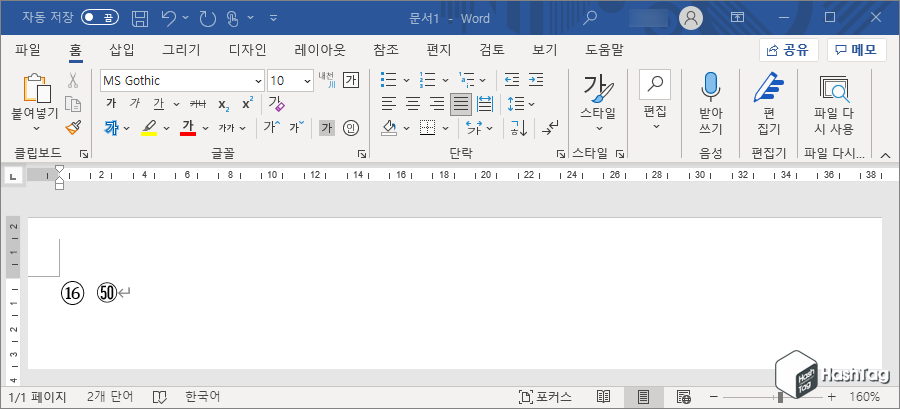The height and width of the screenshot is (409, 900).
Task: Toggle strikethrough formatting
Action: [197, 104]
